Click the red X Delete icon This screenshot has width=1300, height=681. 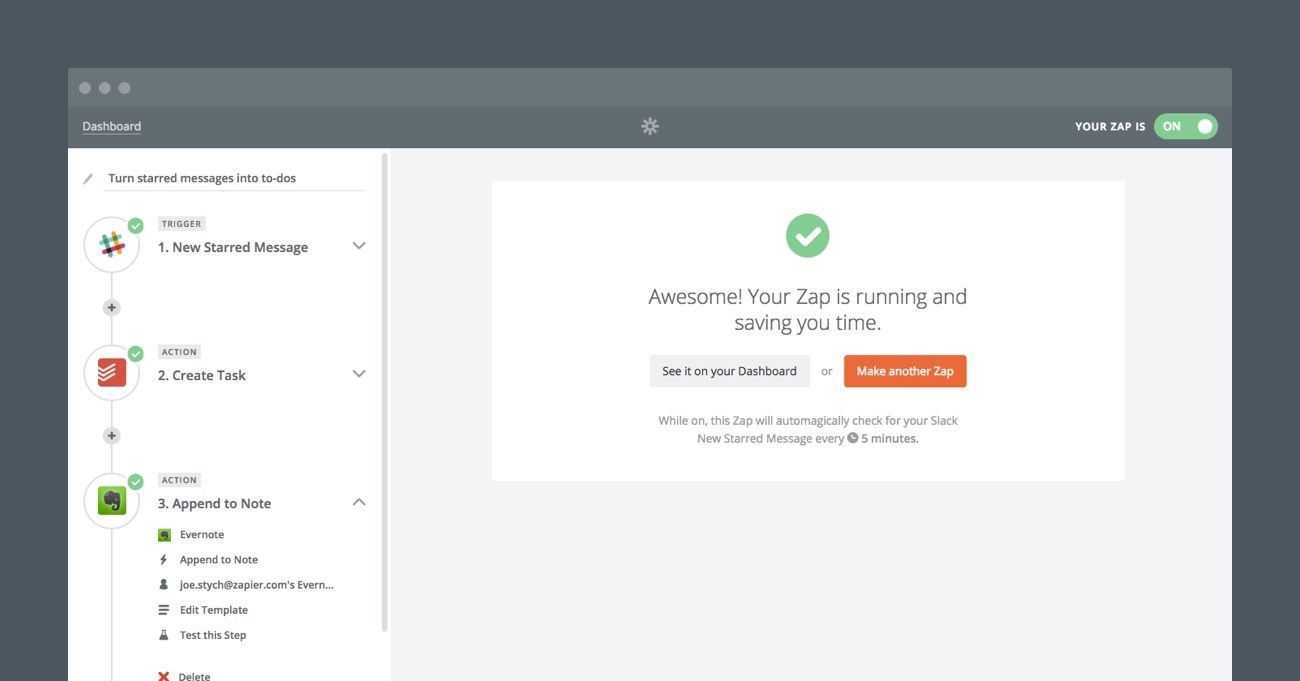(164, 676)
